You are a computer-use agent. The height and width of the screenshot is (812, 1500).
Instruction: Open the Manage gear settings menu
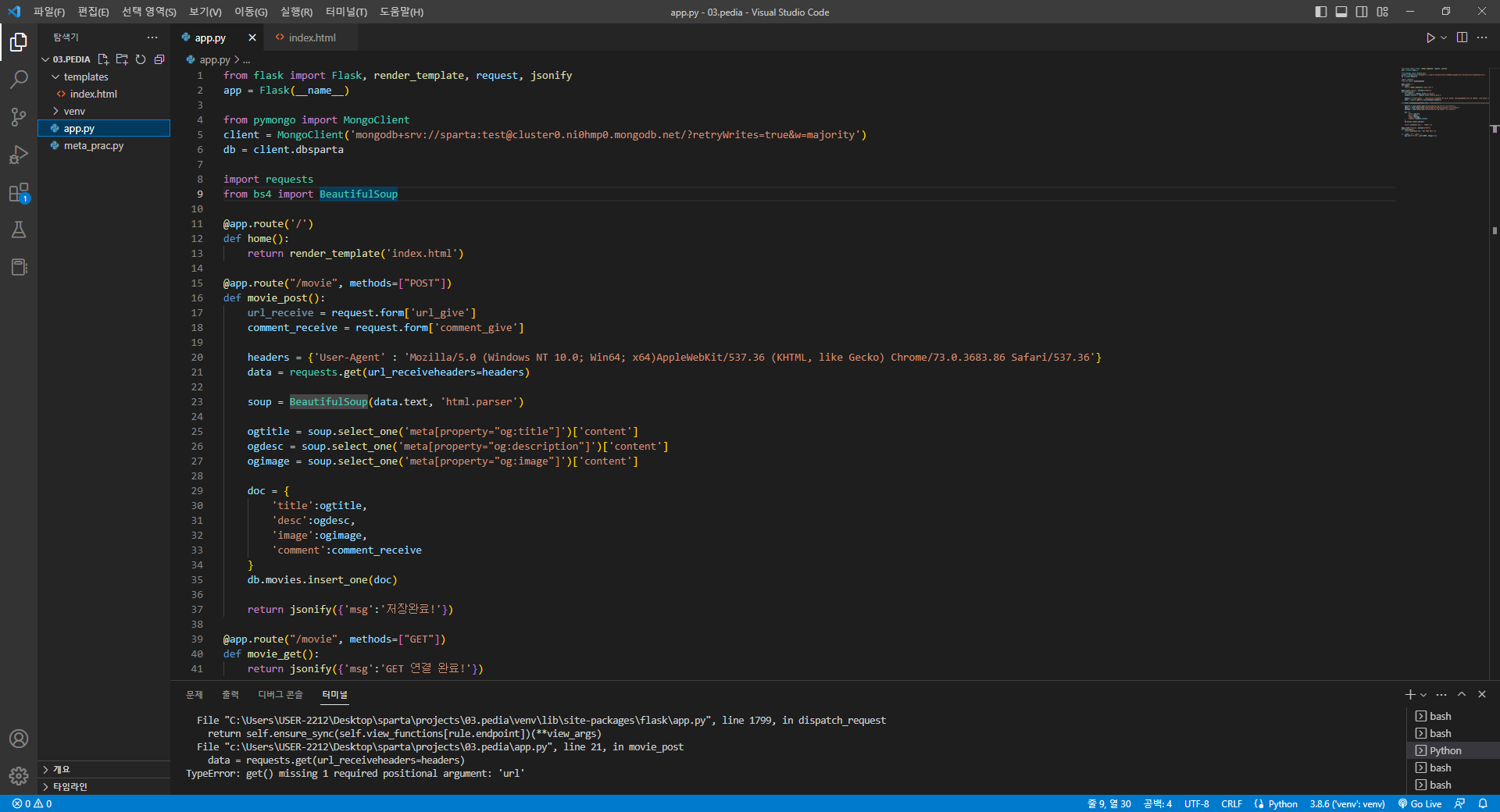coord(19,776)
